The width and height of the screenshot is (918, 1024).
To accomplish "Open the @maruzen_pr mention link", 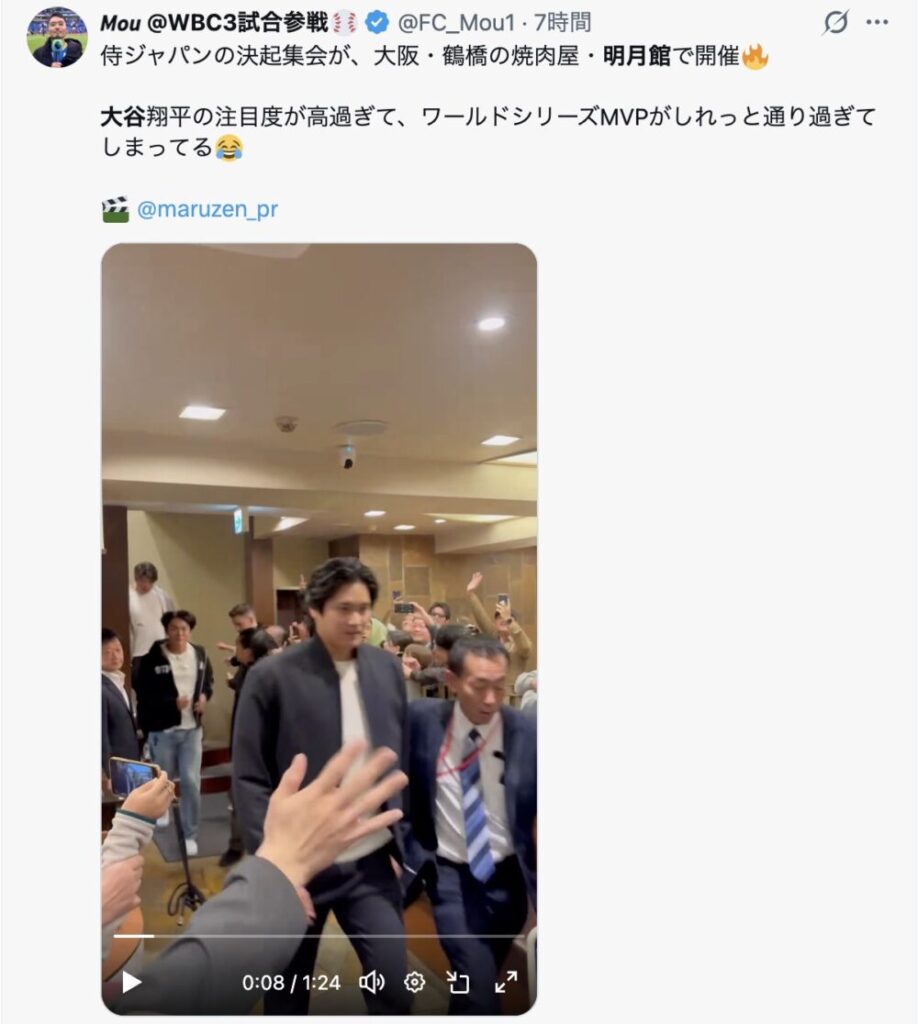I will tap(208, 209).
